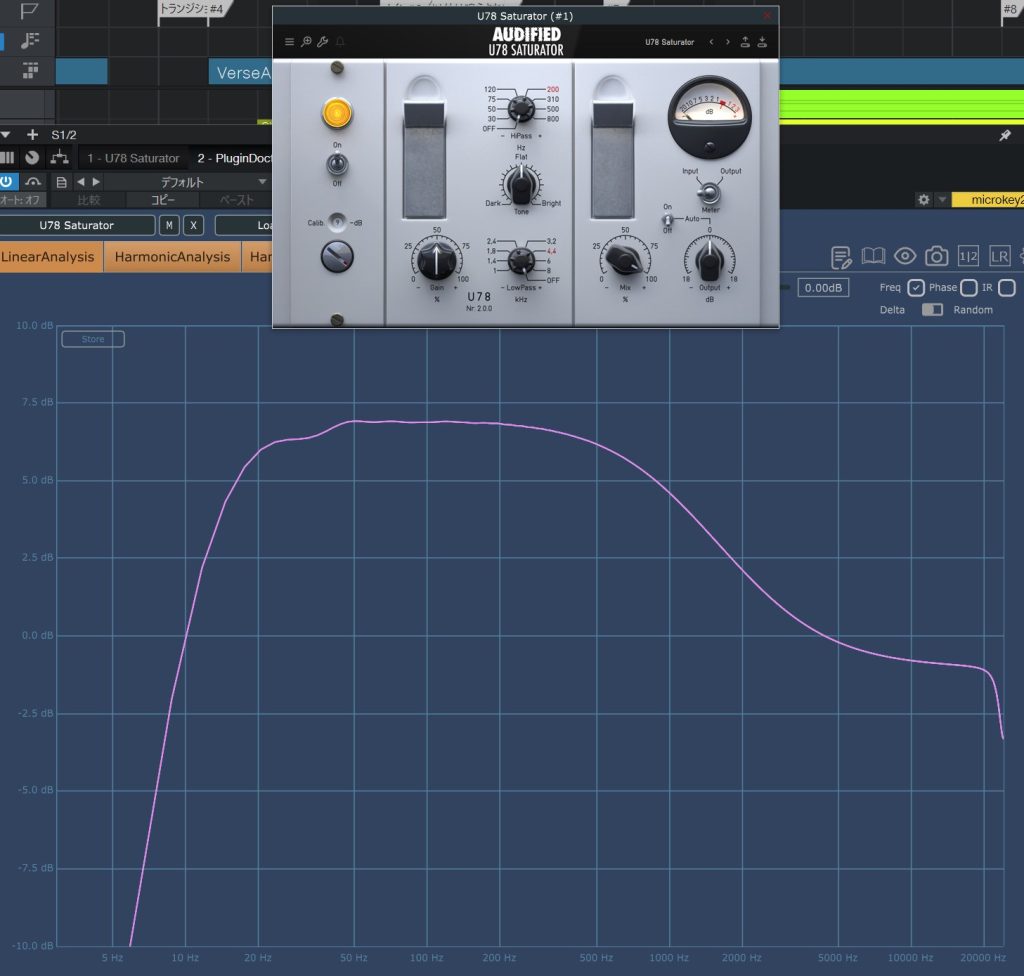This screenshot has width=1024, height=976.
Task: Click the LR channel icon
Action: [x=1000, y=257]
